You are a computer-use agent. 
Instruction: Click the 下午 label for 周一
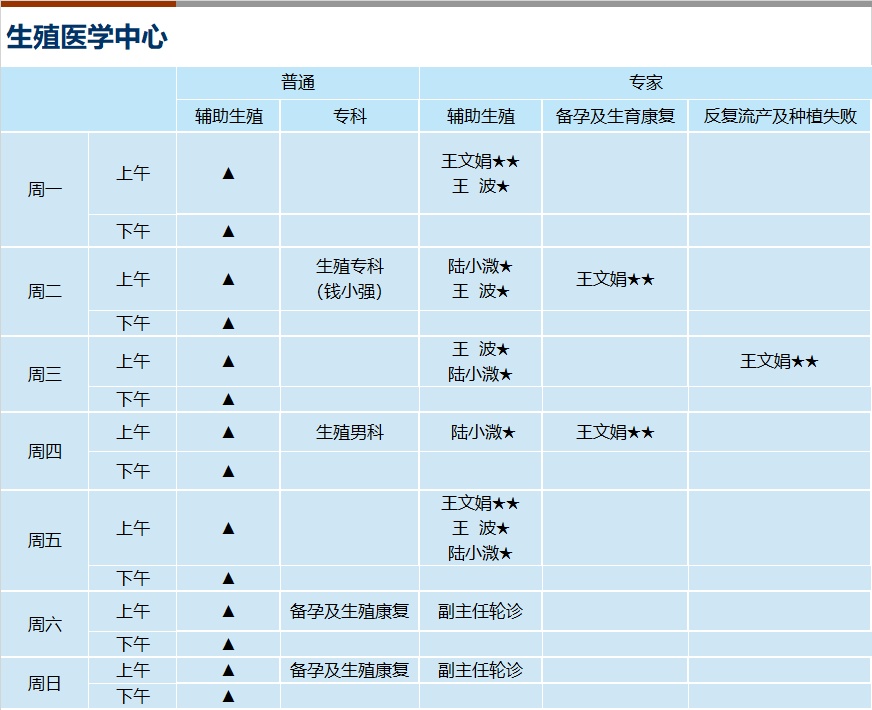point(133,231)
